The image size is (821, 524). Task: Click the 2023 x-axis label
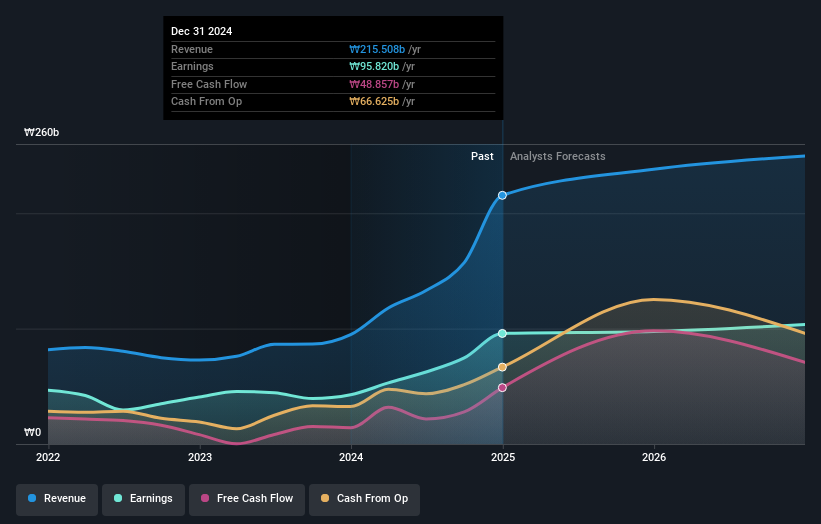[x=200, y=457]
